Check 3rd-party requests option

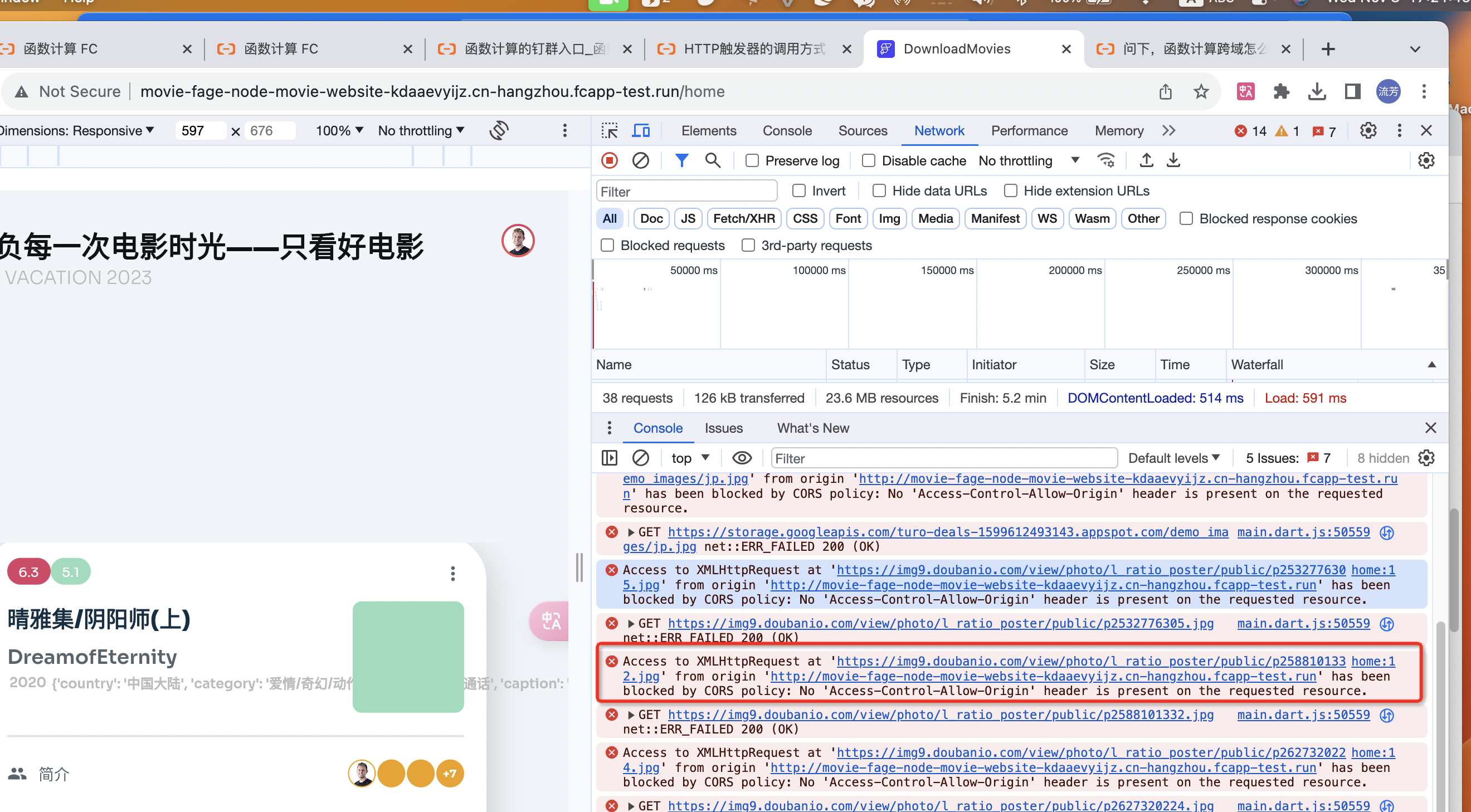748,246
